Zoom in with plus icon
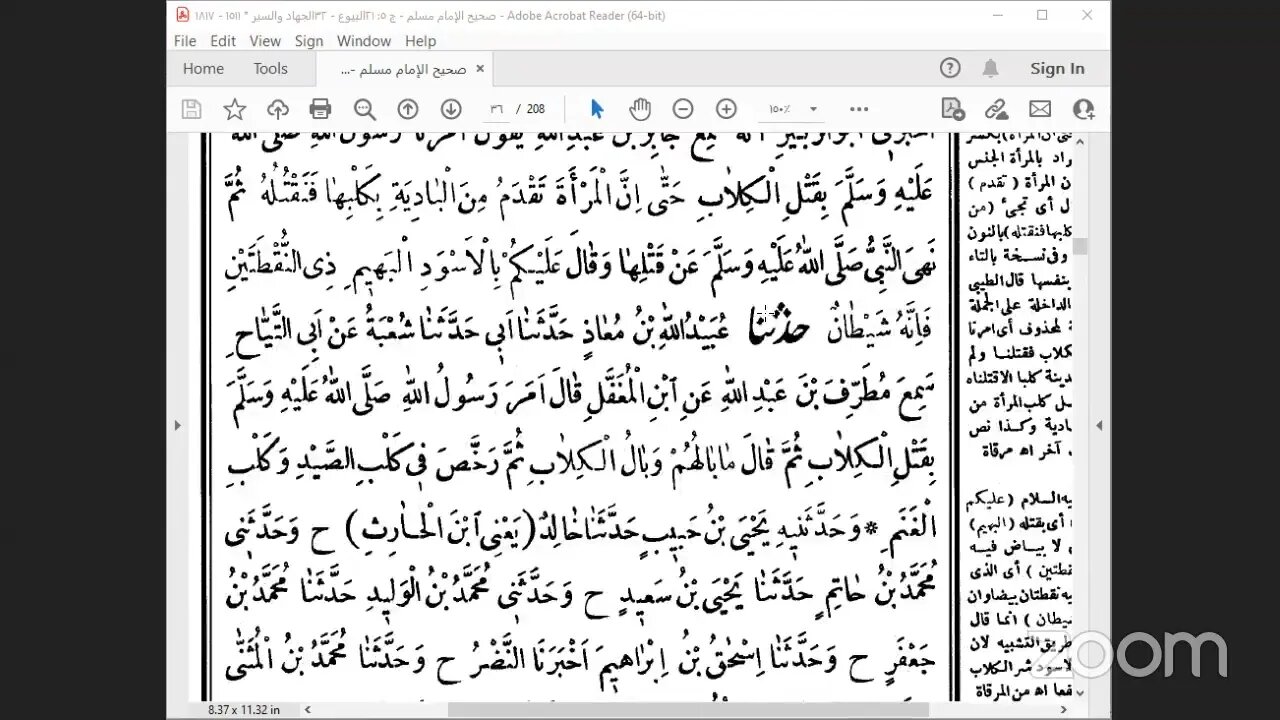This screenshot has width=1280, height=720. pos(726,109)
